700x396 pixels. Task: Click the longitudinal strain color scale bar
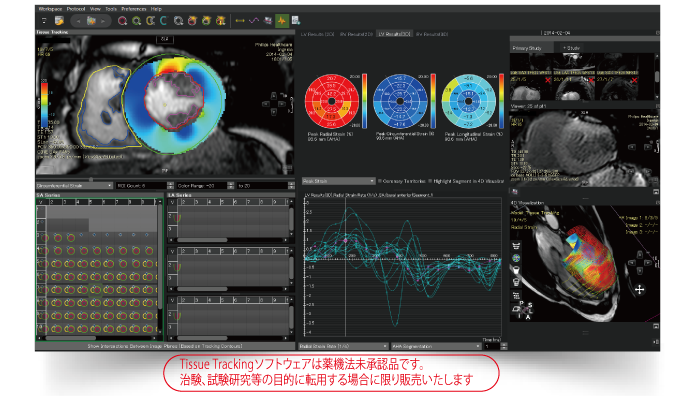pos(501,101)
